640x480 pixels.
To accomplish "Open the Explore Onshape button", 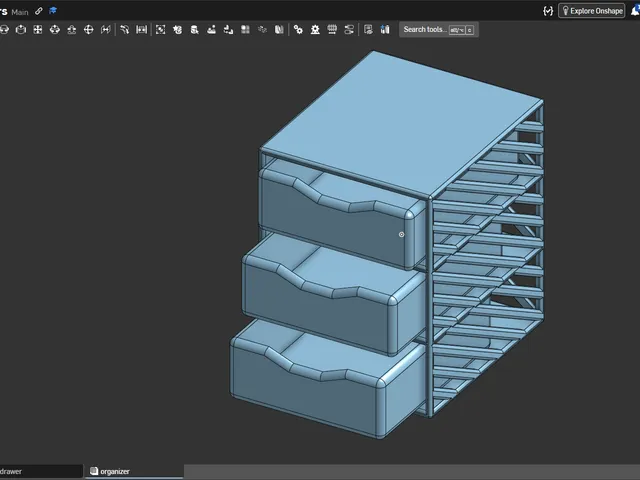I will pos(591,11).
